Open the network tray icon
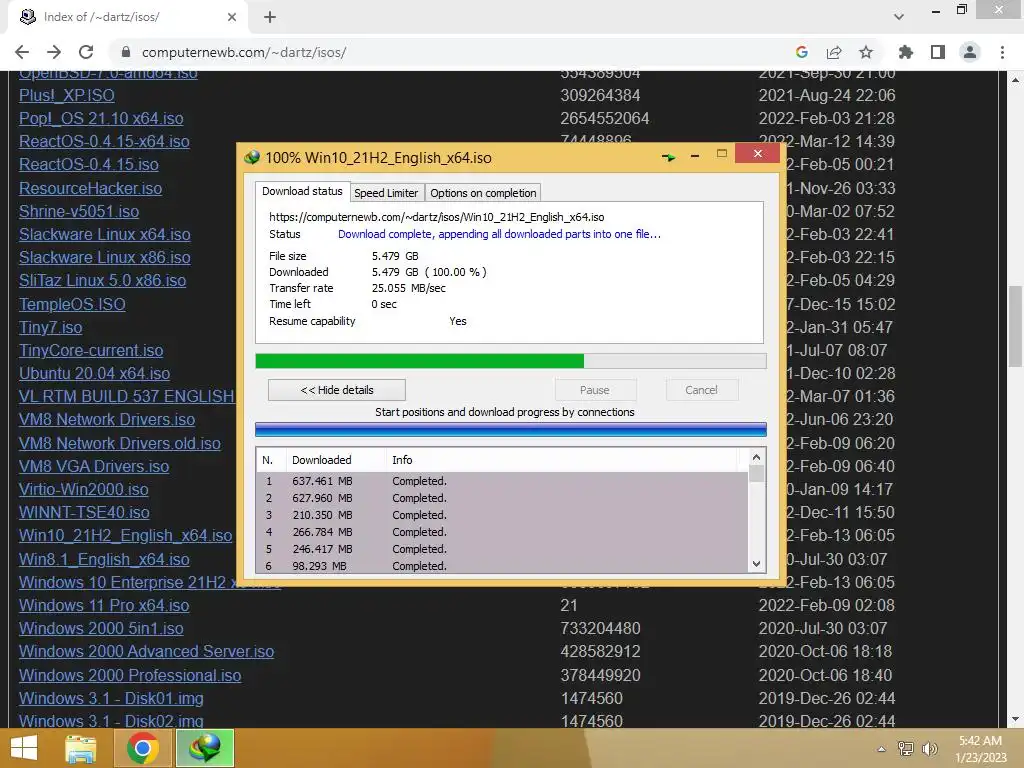This screenshot has width=1024, height=768. (906, 749)
